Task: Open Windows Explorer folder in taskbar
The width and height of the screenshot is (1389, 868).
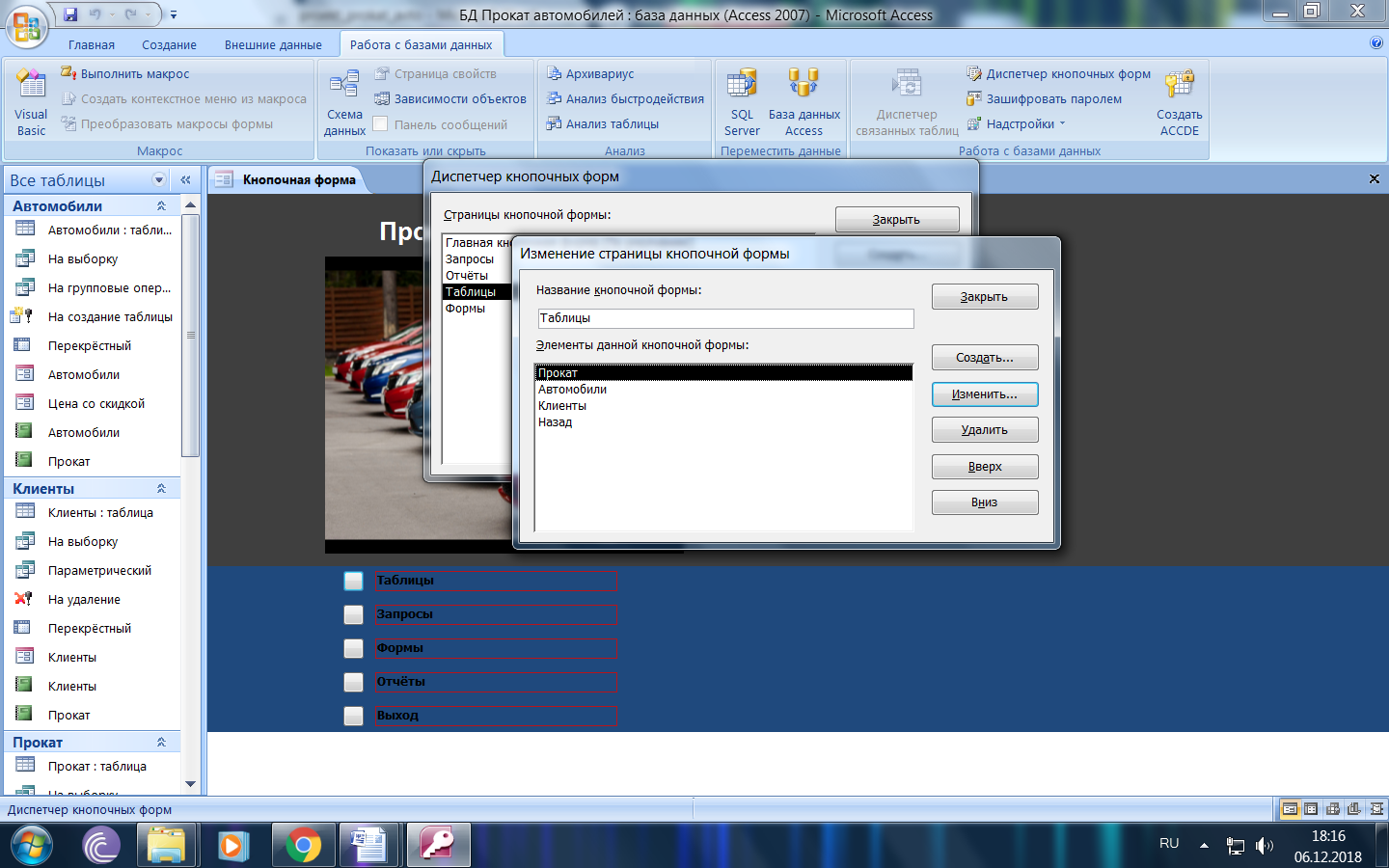Action: (166, 846)
